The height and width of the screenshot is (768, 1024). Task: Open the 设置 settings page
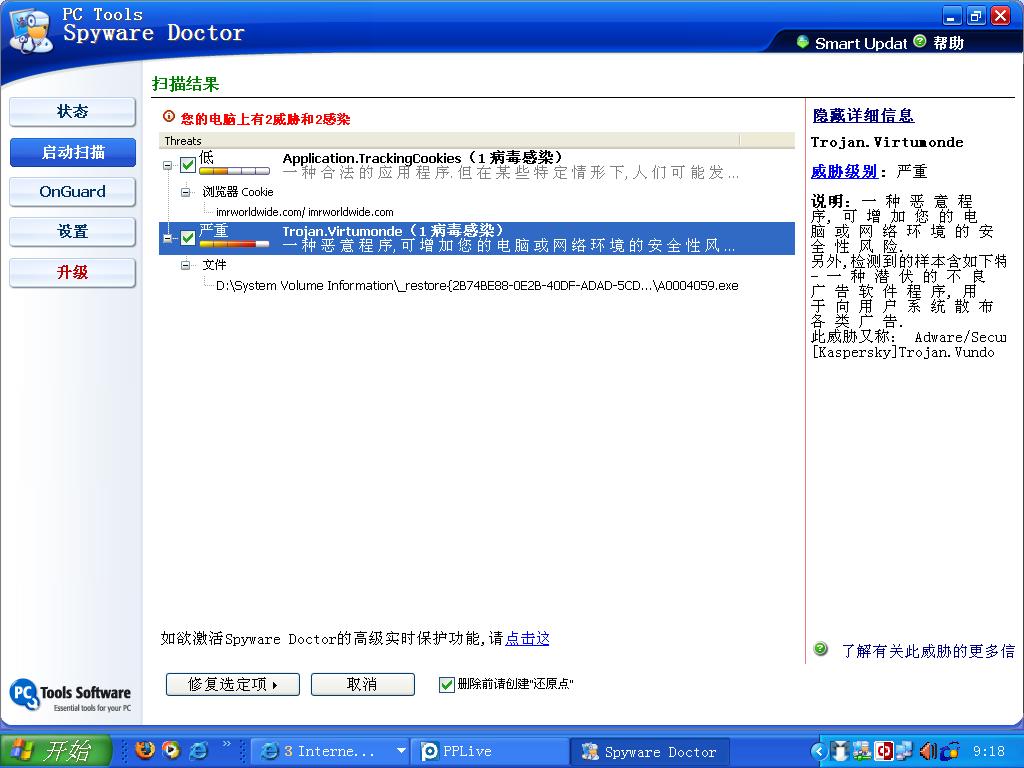[x=72, y=232]
